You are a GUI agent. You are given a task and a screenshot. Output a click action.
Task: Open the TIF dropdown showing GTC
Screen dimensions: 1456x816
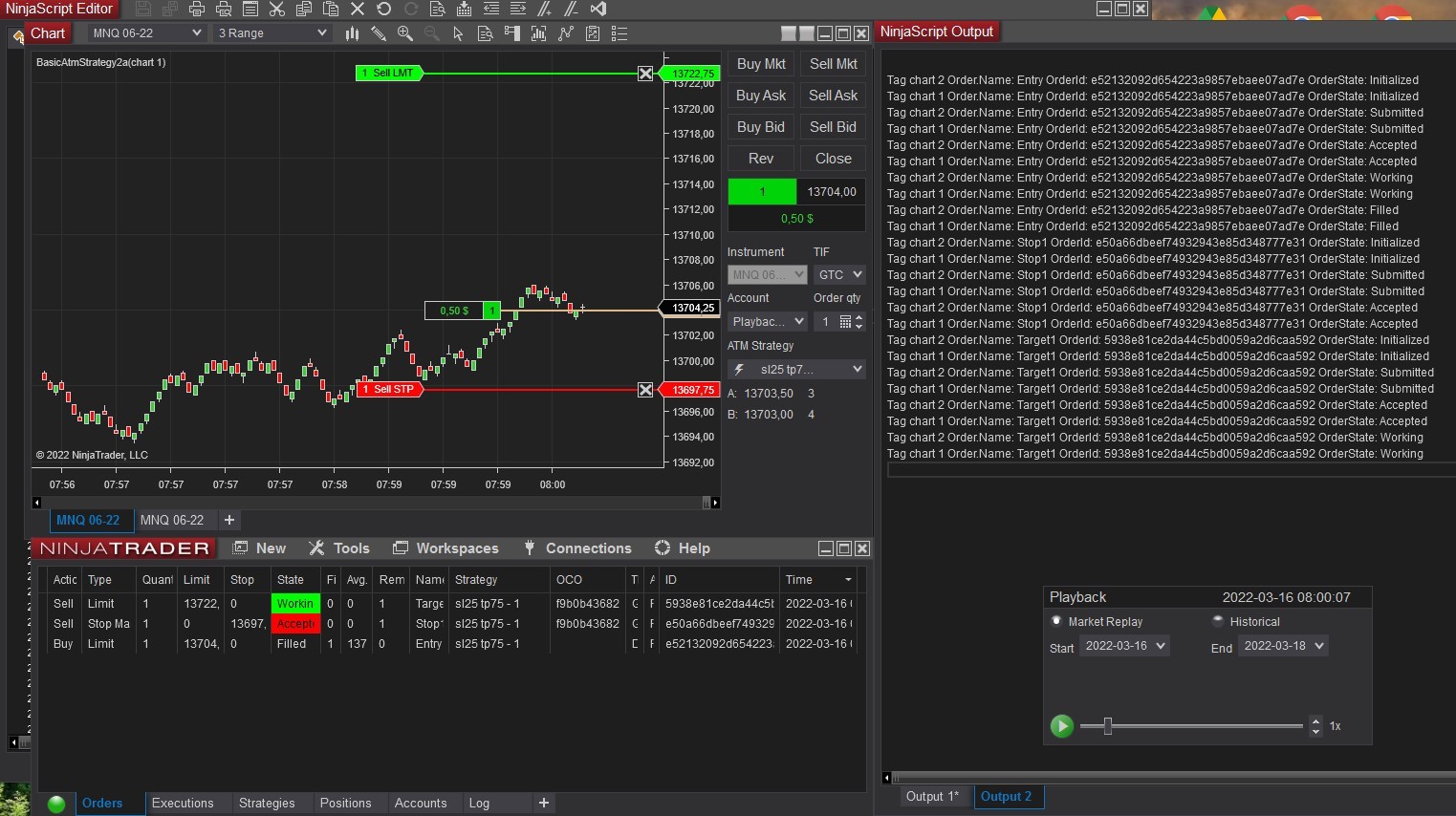click(839, 274)
